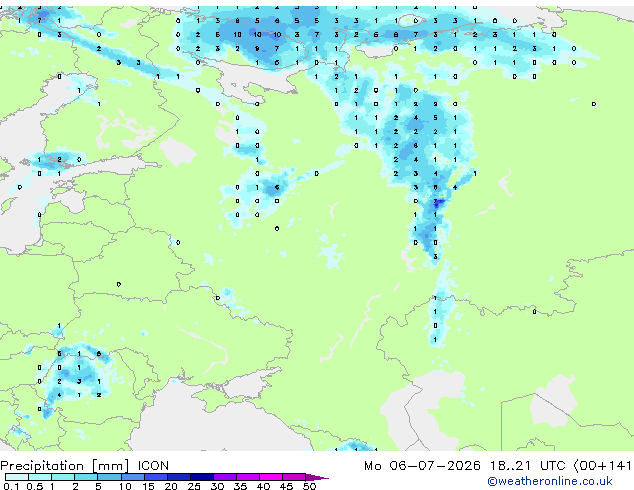This screenshot has height=490, width=634.
Task: Click the '30' legend scale label
Action: click(x=217, y=486)
